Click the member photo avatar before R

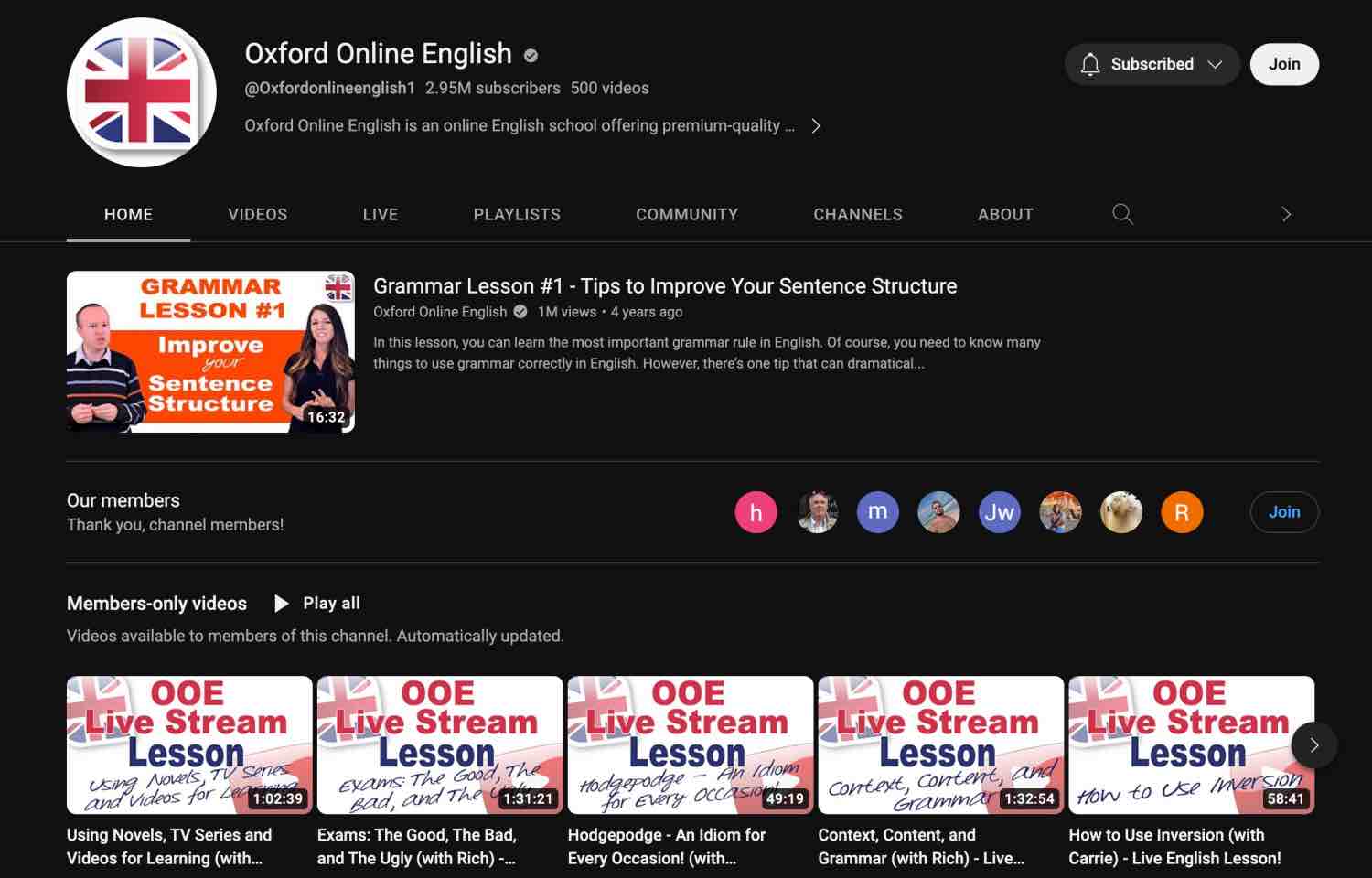[x=1120, y=512]
